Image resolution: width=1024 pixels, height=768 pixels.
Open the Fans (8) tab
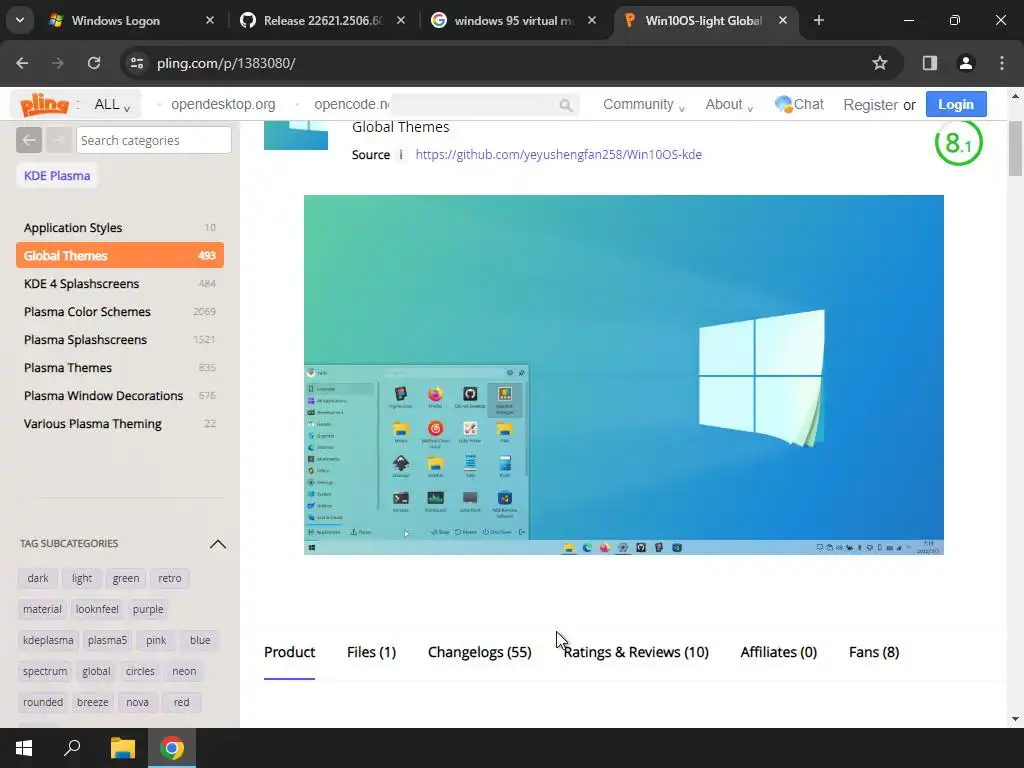coord(874,652)
